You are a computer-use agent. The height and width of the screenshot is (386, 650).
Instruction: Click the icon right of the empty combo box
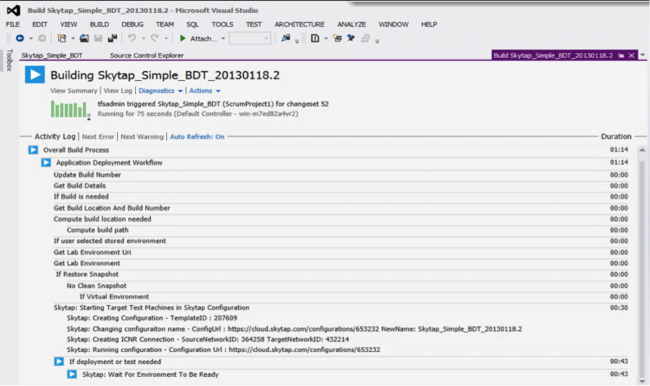[285, 38]
